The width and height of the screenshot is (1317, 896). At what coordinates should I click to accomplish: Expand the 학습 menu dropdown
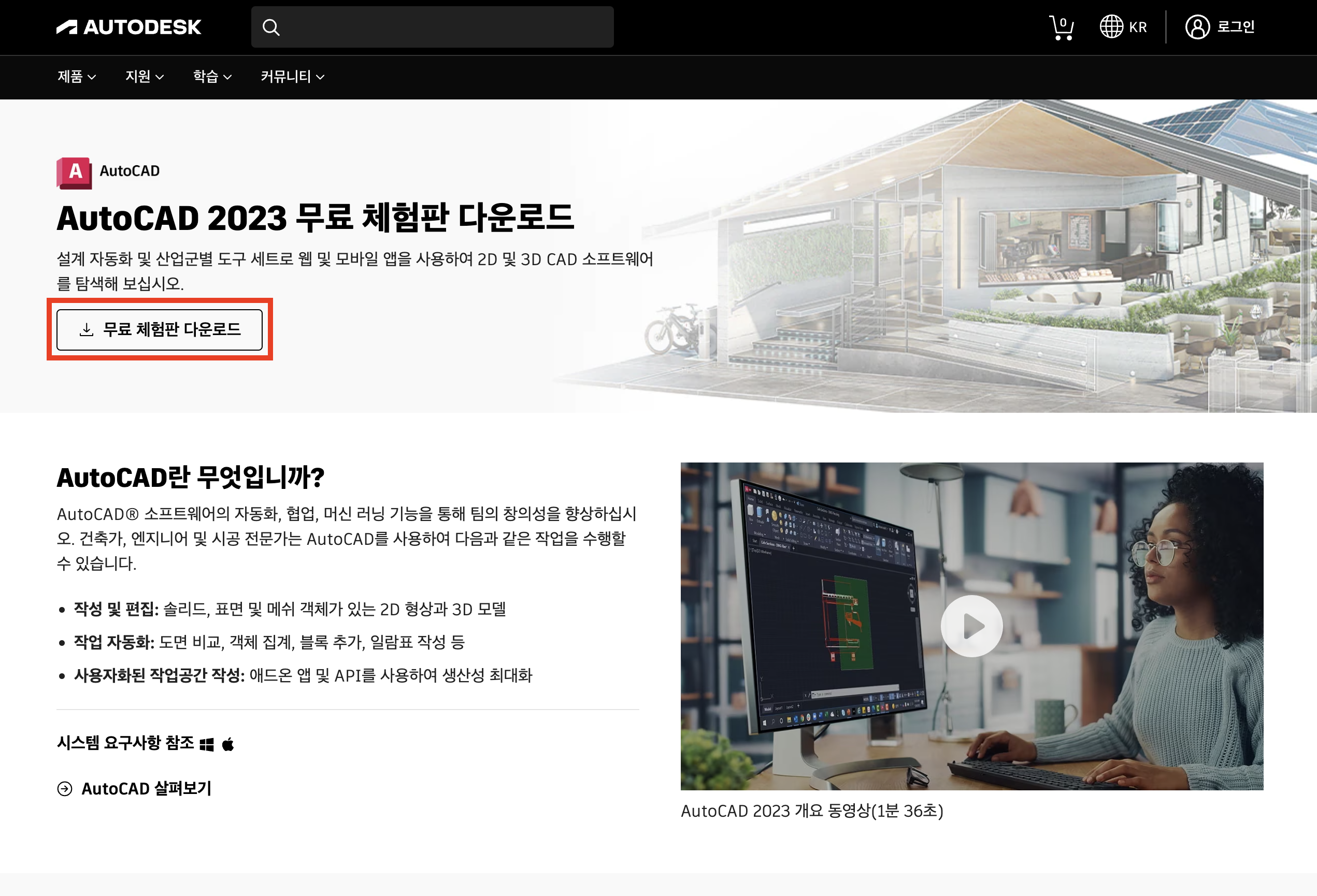coord(212,77)
